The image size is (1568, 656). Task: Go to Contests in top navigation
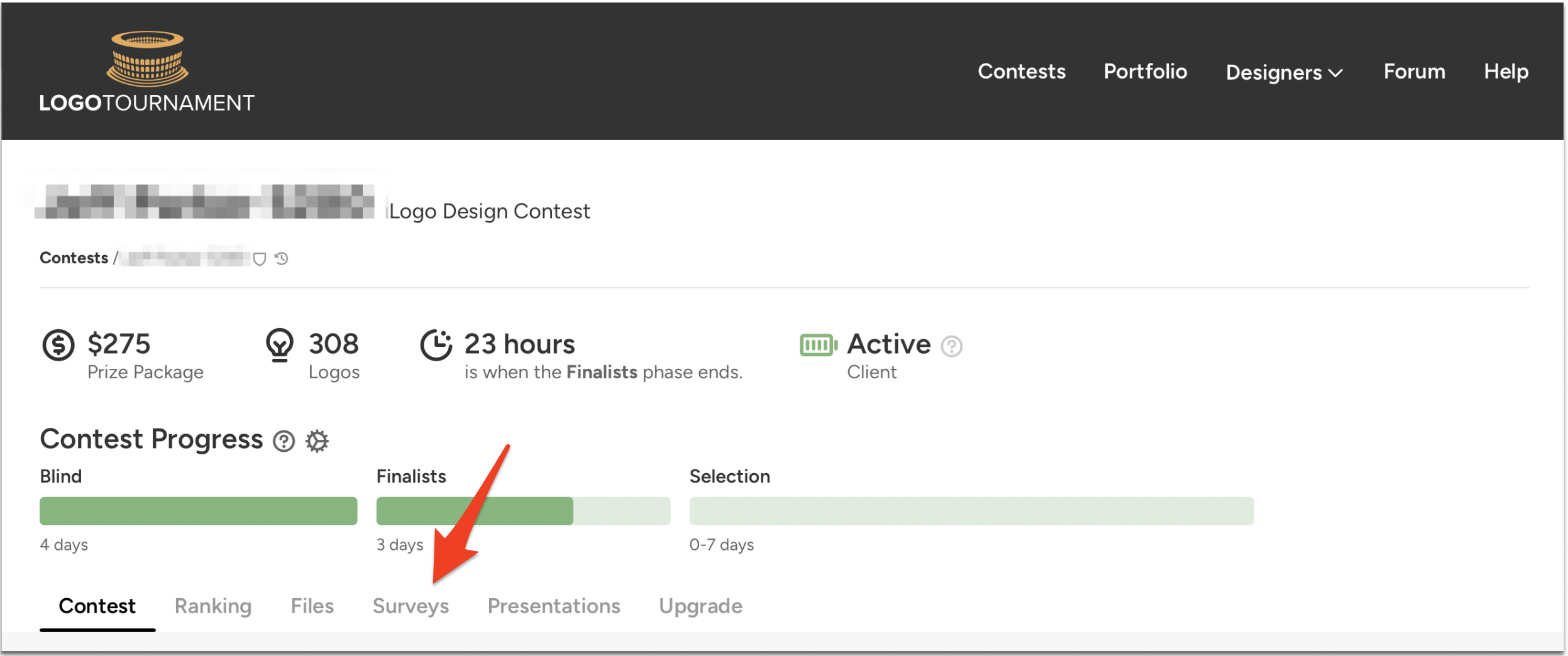[x=1022, y=71]
